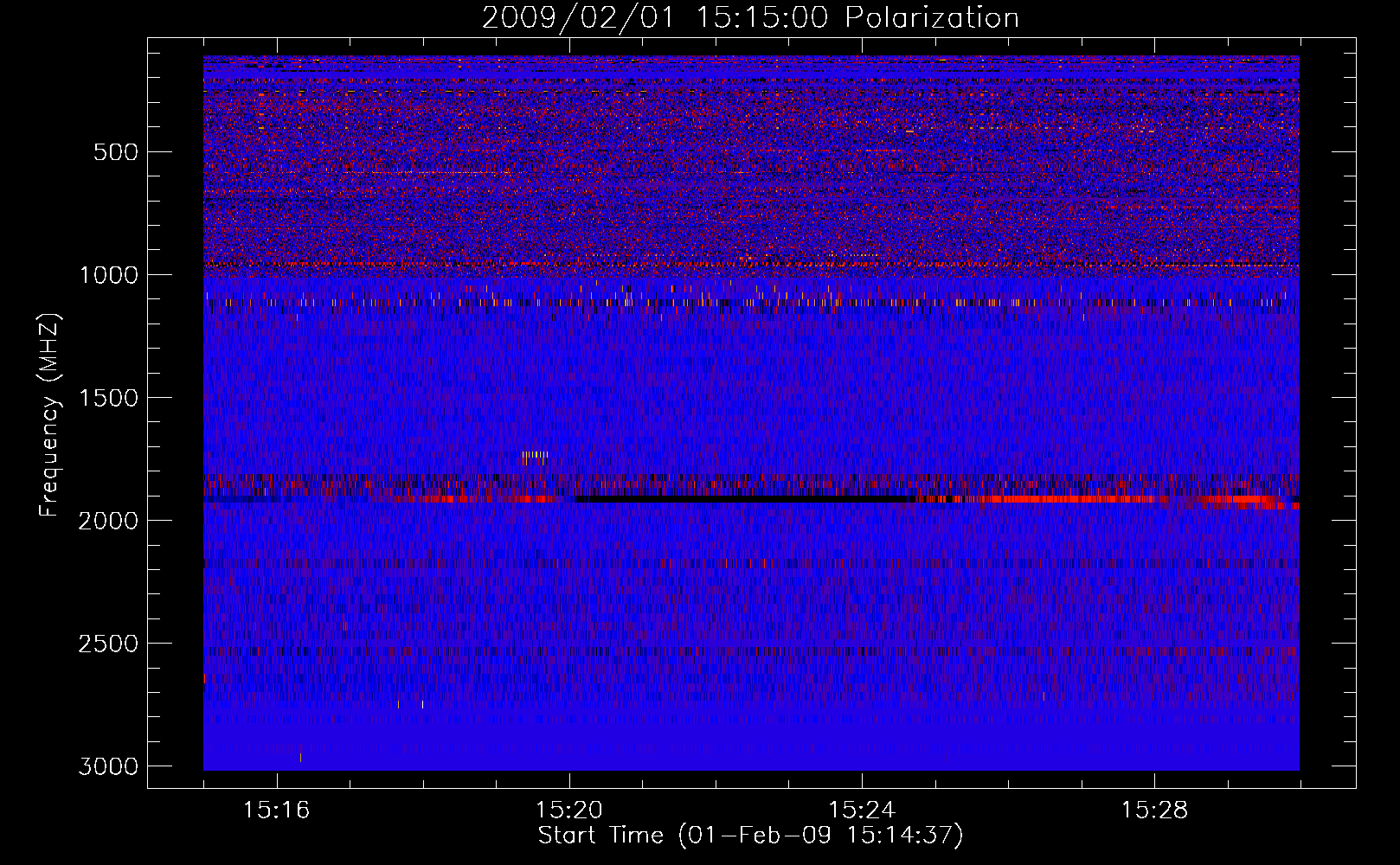The height and width of the screenshot is (865, 1400).
Task: Click the 15:24 time tick label
Action: (x=862, y=811)
